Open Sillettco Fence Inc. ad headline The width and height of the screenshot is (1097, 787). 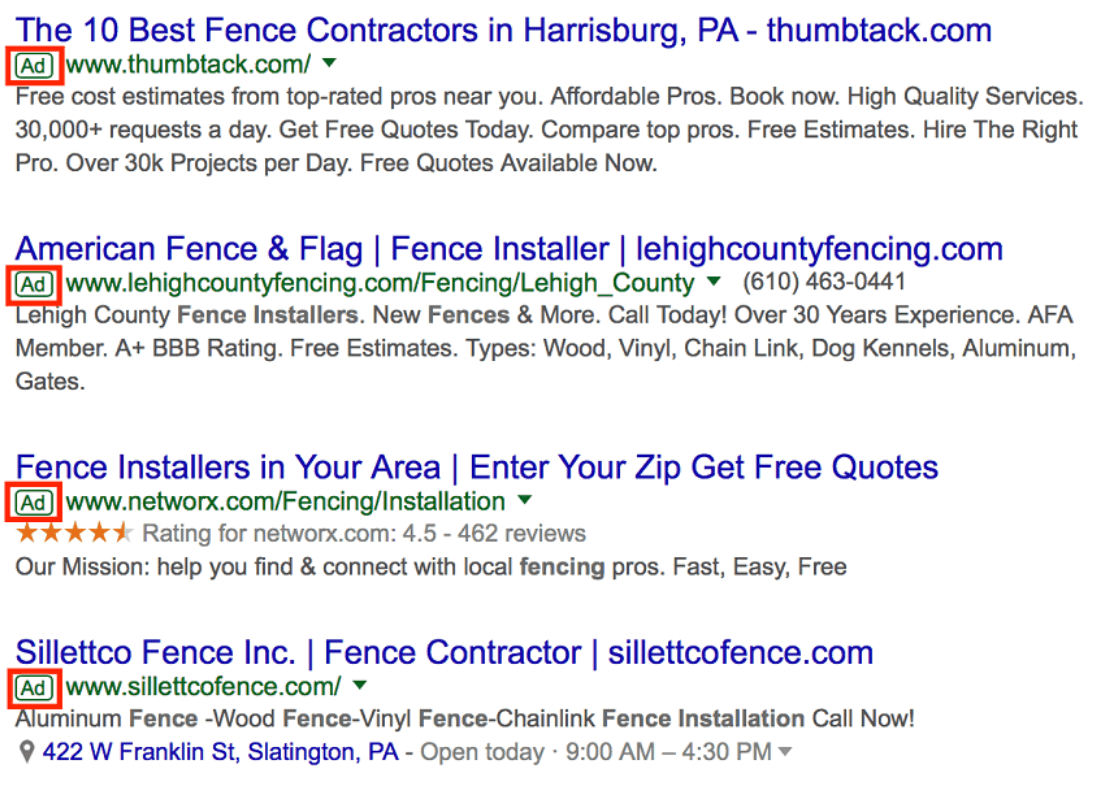click(444, 653)
